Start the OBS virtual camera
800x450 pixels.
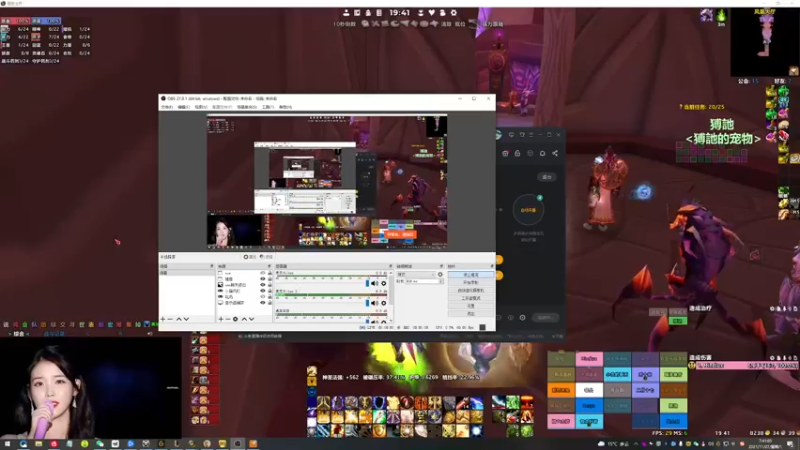pos(470,290)
